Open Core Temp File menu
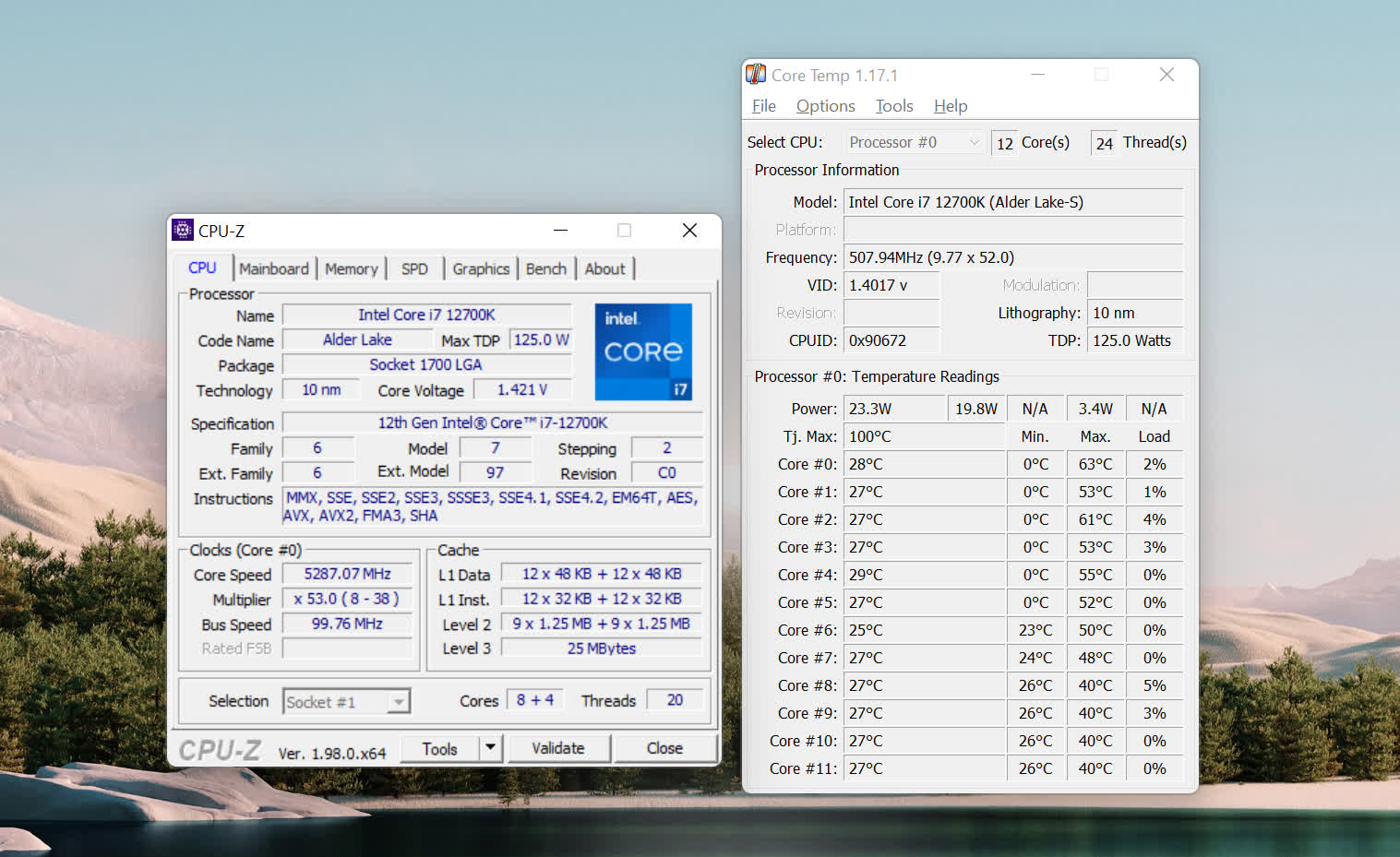This screenshot has width=1400, height=857. point(763,106)
